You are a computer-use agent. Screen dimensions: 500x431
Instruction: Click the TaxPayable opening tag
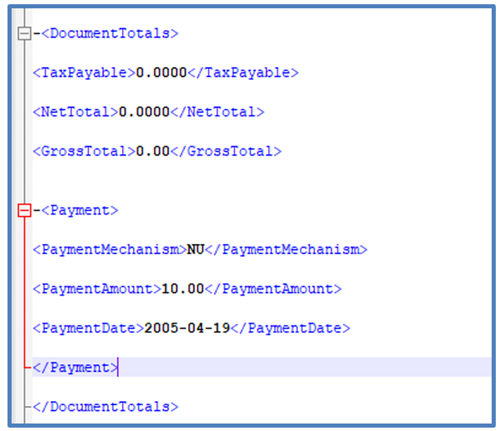click(x=84, y=73)
